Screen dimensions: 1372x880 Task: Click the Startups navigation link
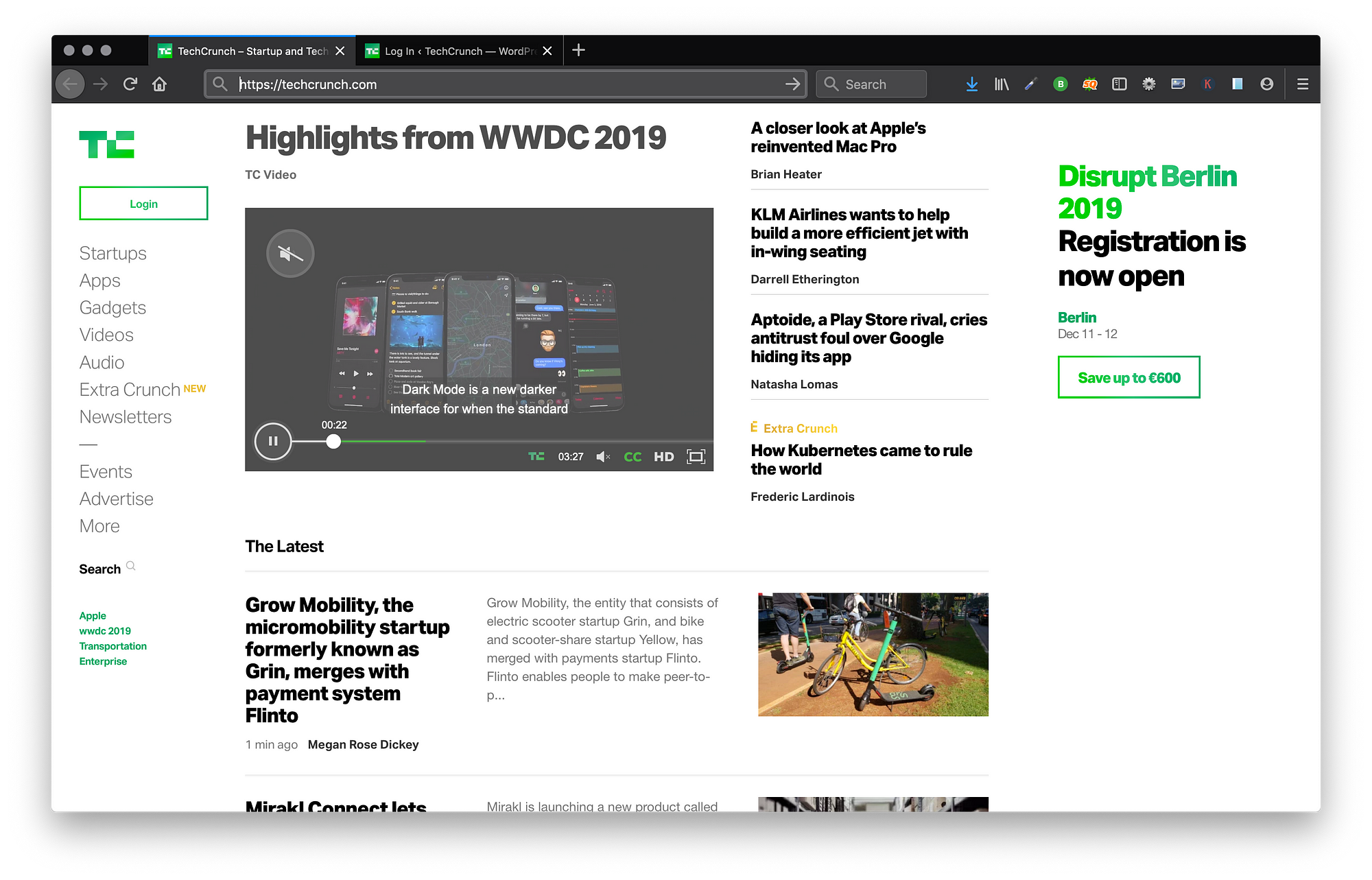pyautogui.click(x=112, y=252)
